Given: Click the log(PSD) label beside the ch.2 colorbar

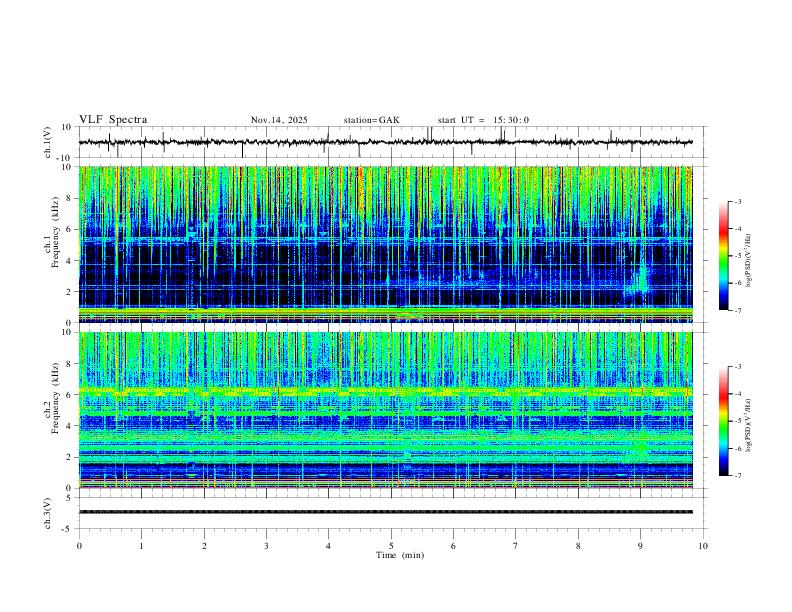Looking at the screenshot, I should [749, 426].
